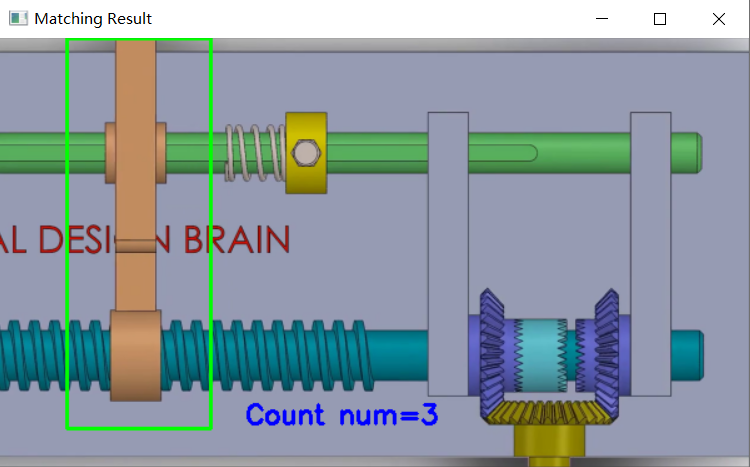Maximize the Matching Result window
750x467 pixels.
click(660, 19)
